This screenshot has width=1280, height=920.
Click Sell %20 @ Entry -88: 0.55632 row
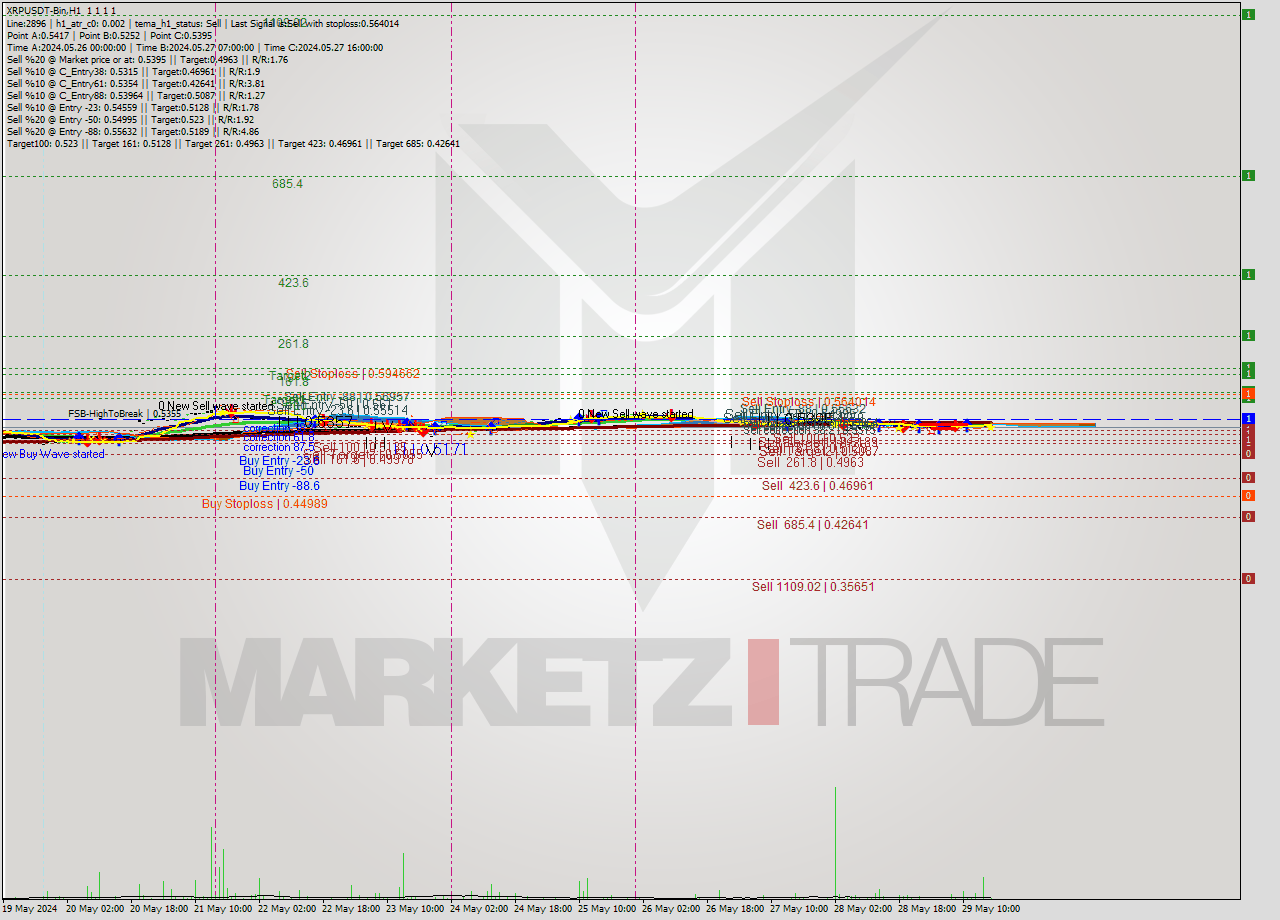[133, 131]
